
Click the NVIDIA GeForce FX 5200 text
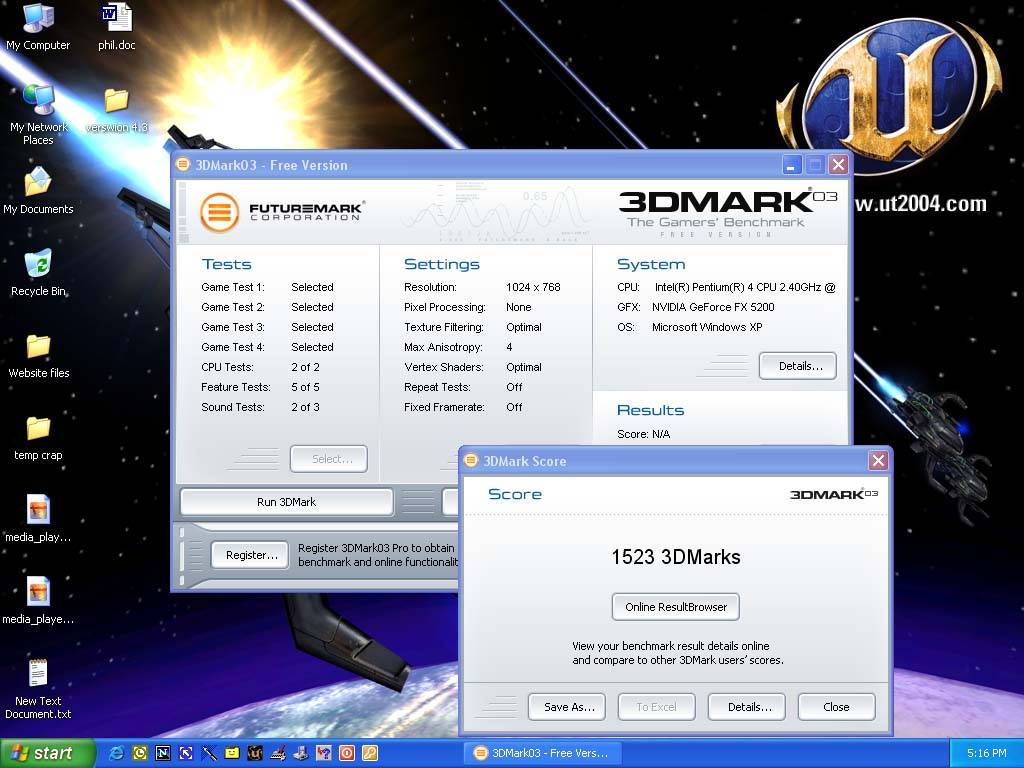(713, 307)
